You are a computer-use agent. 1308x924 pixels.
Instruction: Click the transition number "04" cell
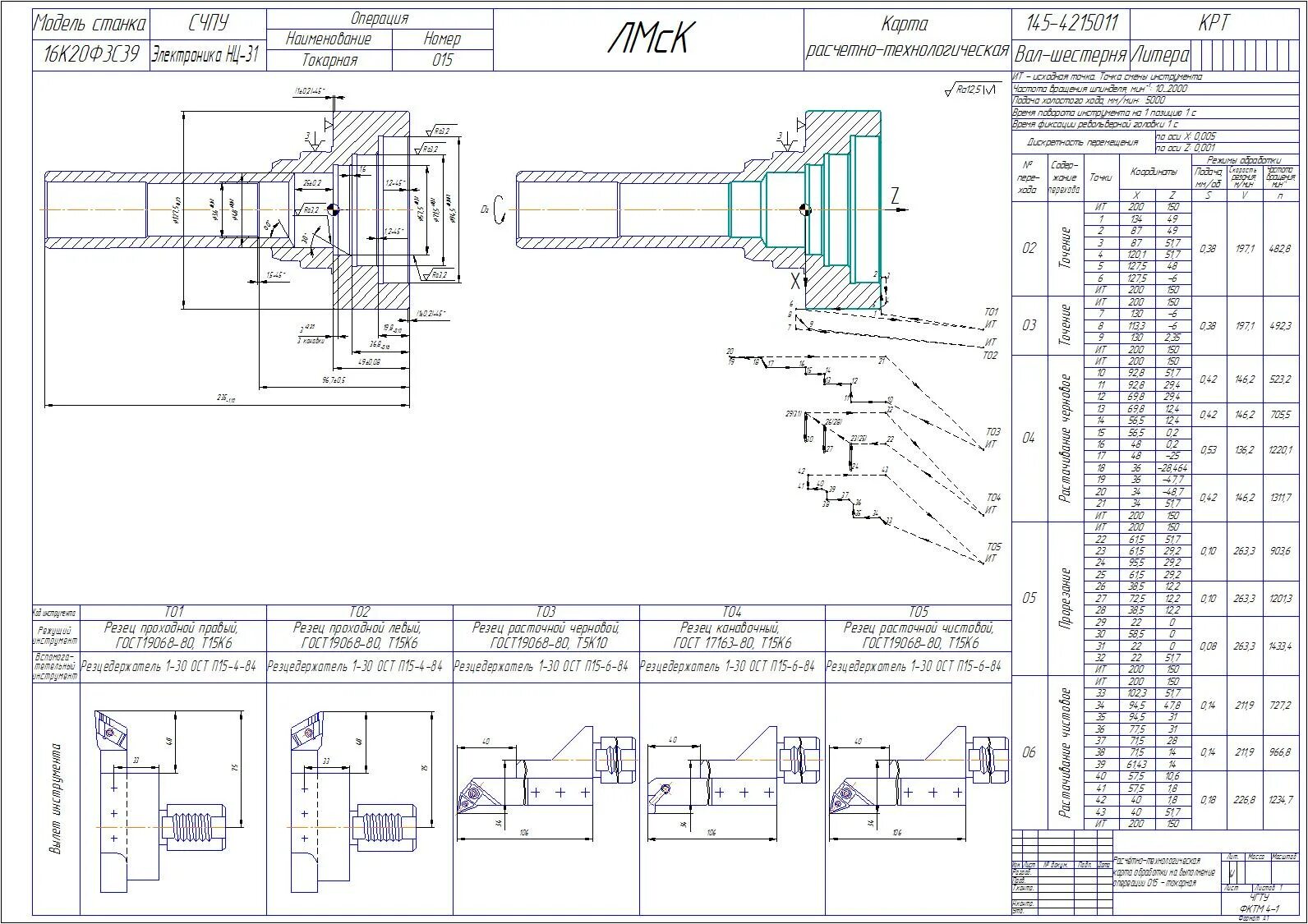[x=1029, y=438]
